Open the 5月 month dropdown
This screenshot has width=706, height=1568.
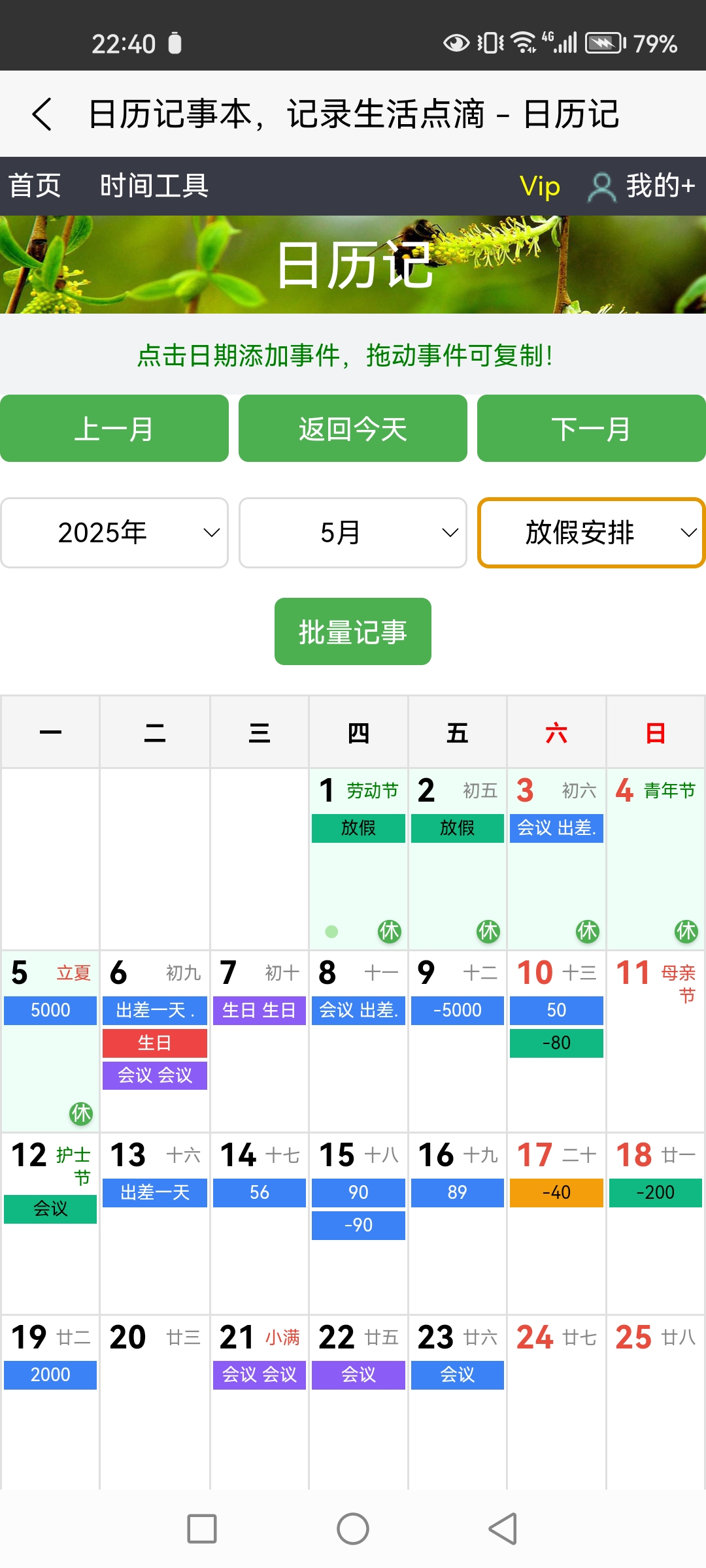(353, 533)
